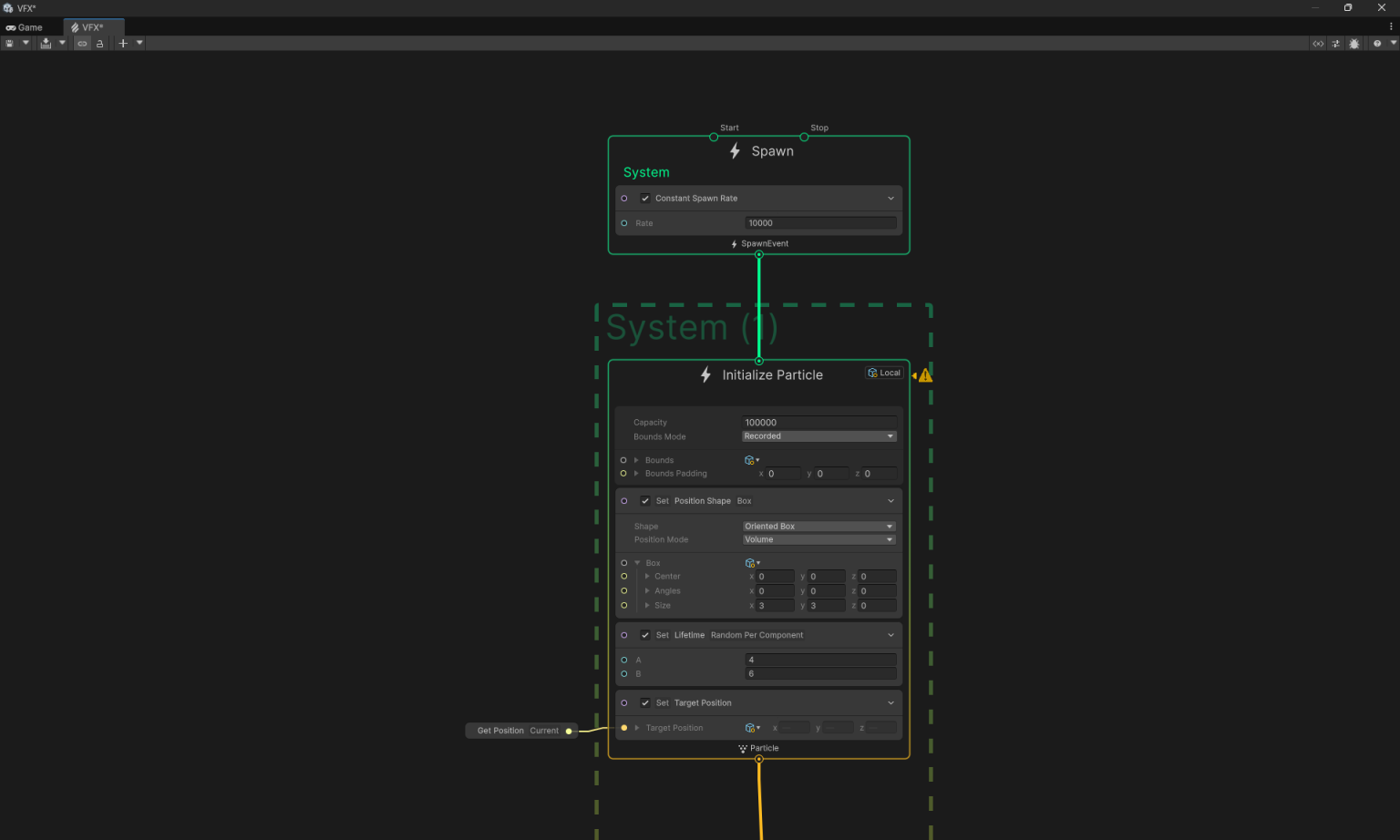Click the compile/refresh icon in the toolbar
The image size is (1400, 840).
point(46,43)
